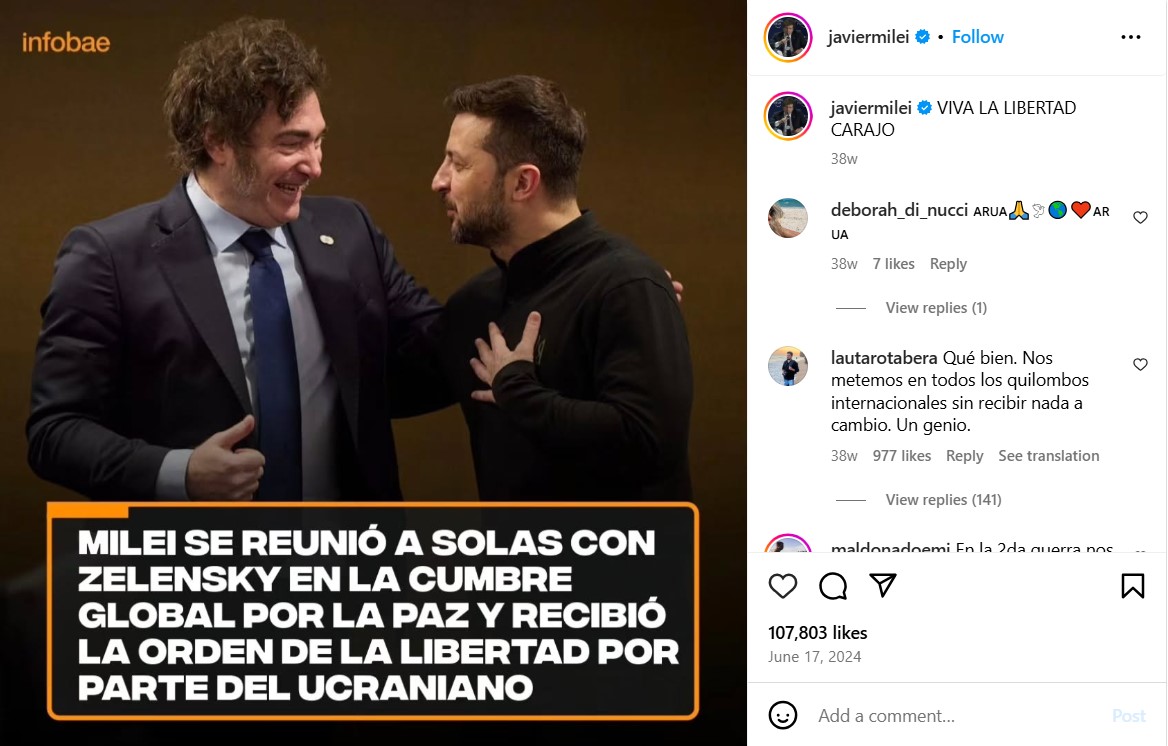Screen dimensions: 1168x746
Task: Focus the Add a comment field
Action: (x=961, y=715)
